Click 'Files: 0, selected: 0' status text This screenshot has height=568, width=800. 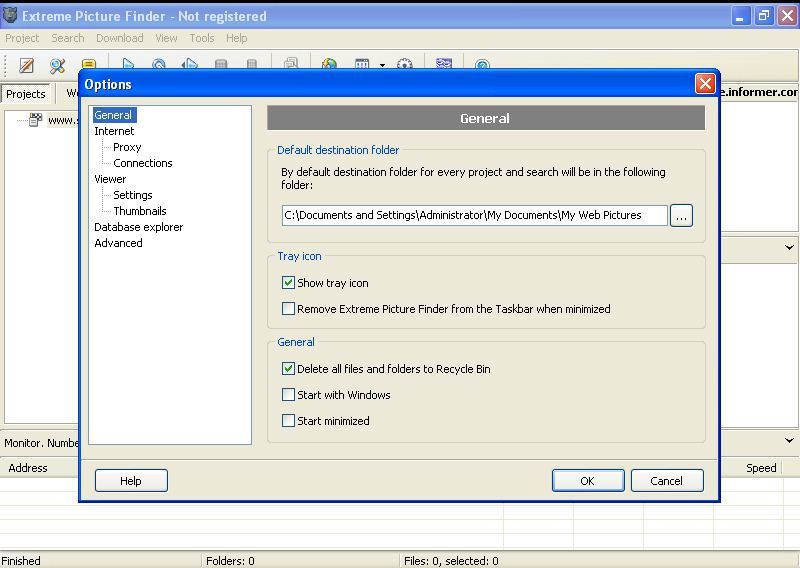(x=451, y=561)
